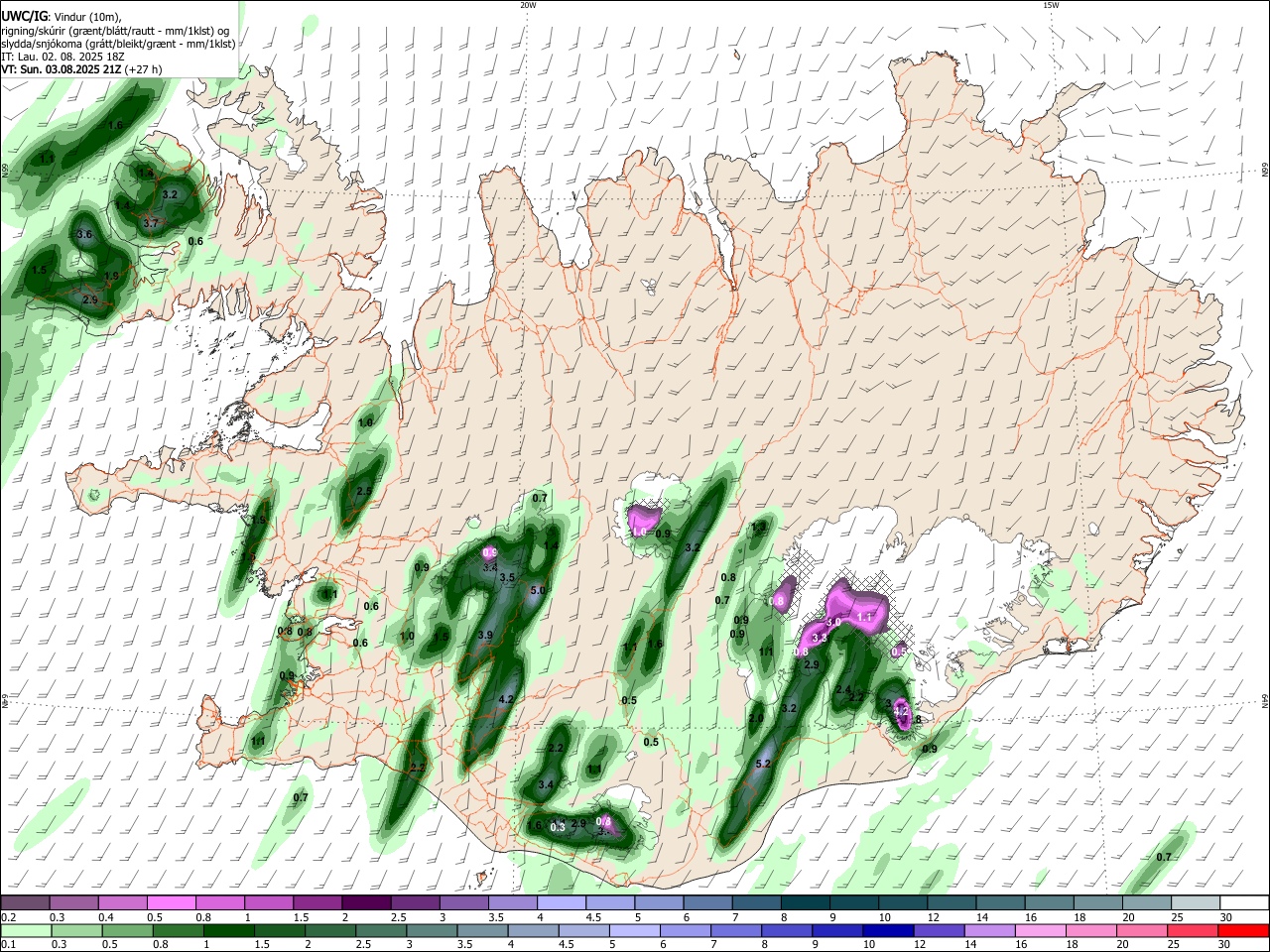1270x952 pixels.
Task: Select the dark purple swatch between 2 and 2.5
Action: click(366, 902)
